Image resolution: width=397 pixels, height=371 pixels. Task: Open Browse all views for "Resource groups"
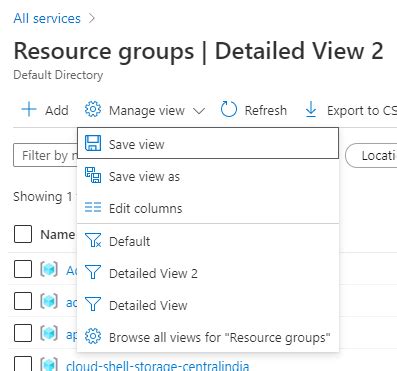tap(208, 337)
